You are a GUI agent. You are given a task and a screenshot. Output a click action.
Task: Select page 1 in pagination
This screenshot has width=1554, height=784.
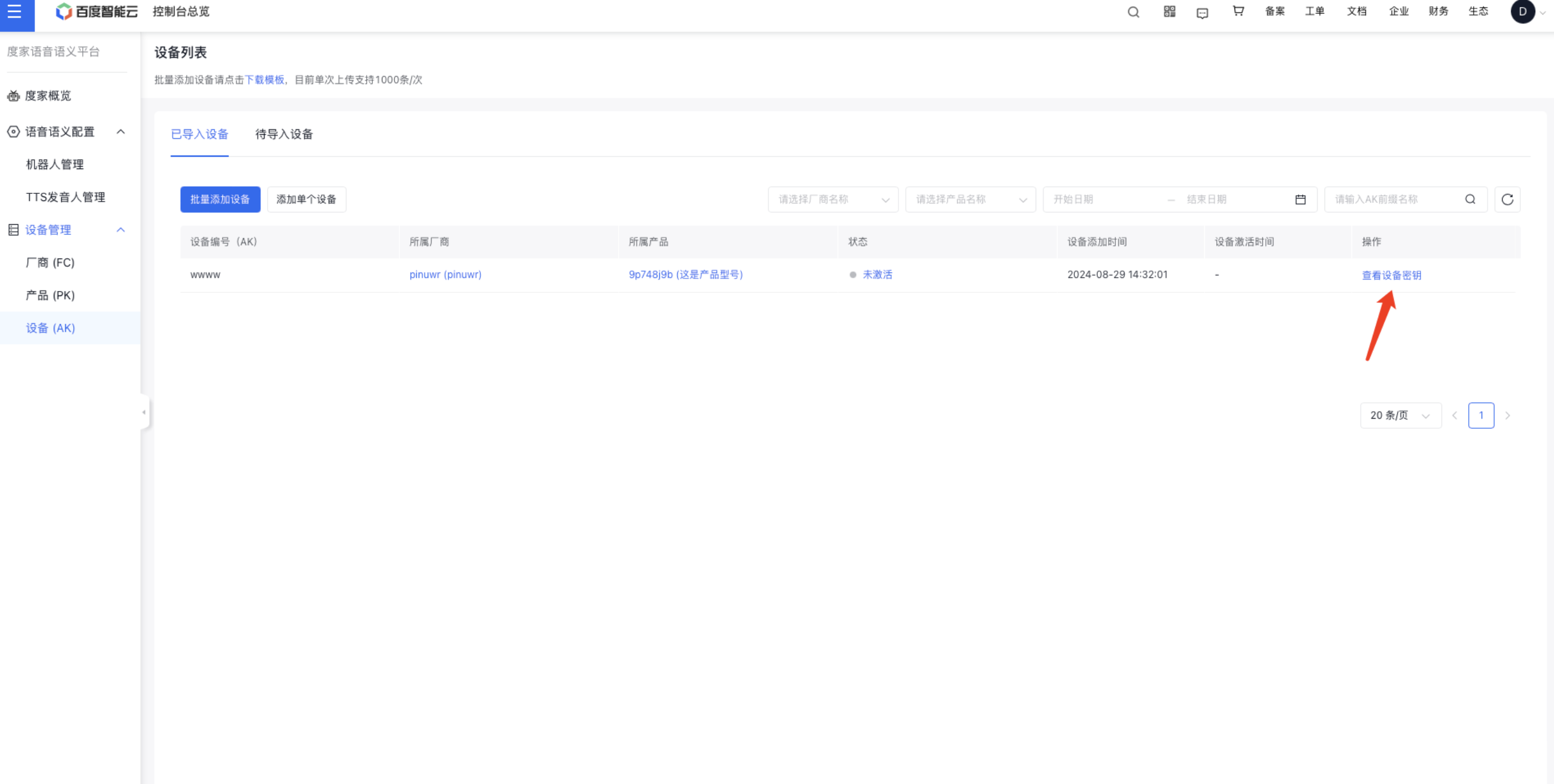click(1481, 416)
